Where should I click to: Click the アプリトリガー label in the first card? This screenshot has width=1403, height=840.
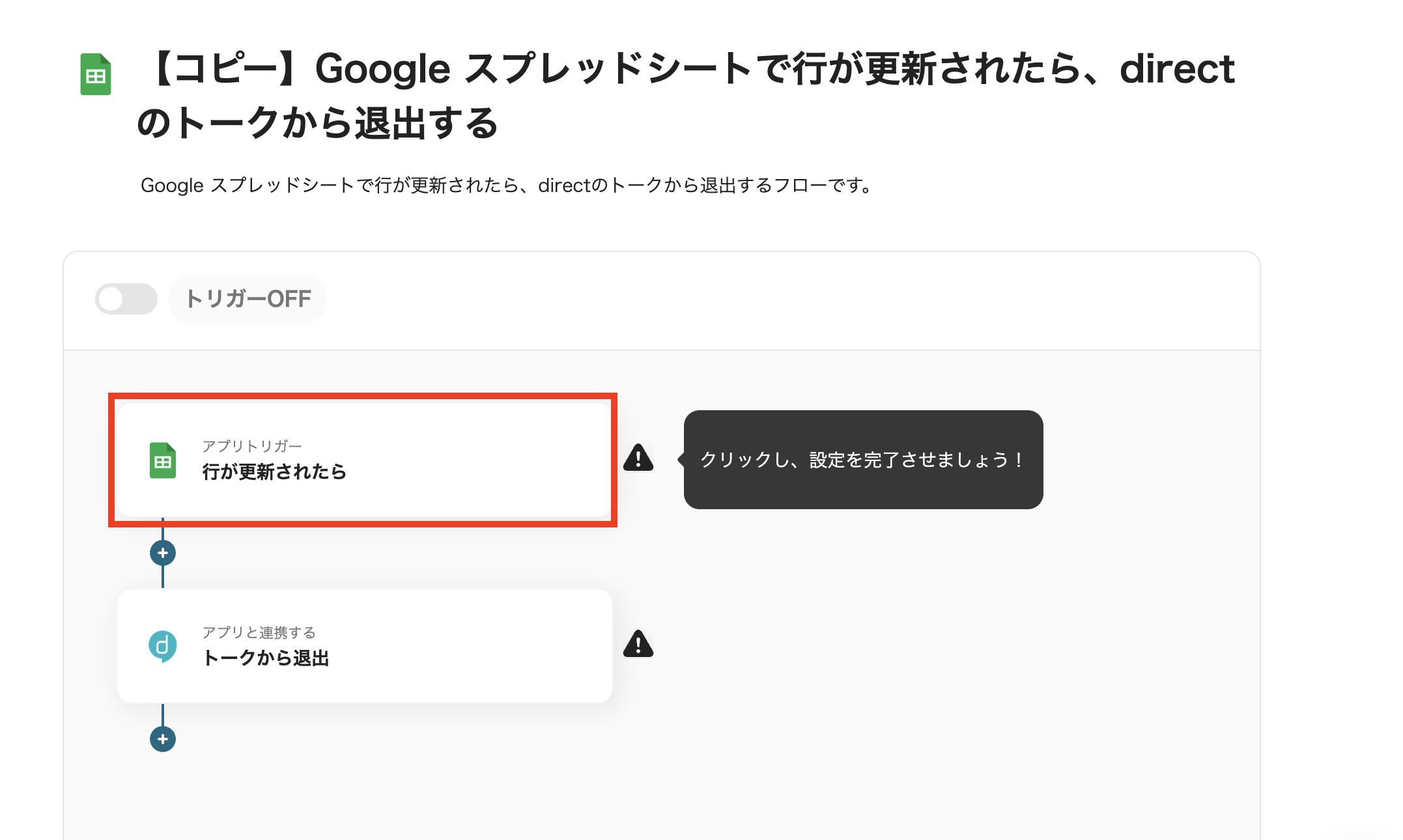[x=252, y=446]
